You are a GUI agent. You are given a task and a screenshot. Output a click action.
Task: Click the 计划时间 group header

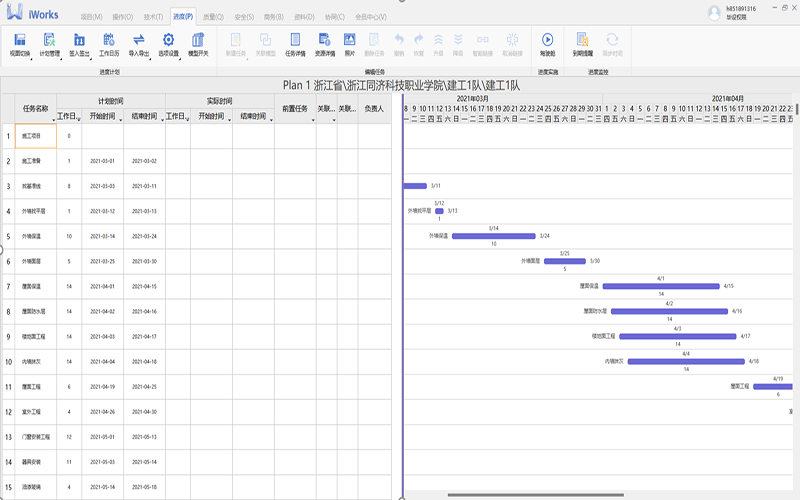tap(111, 101)
